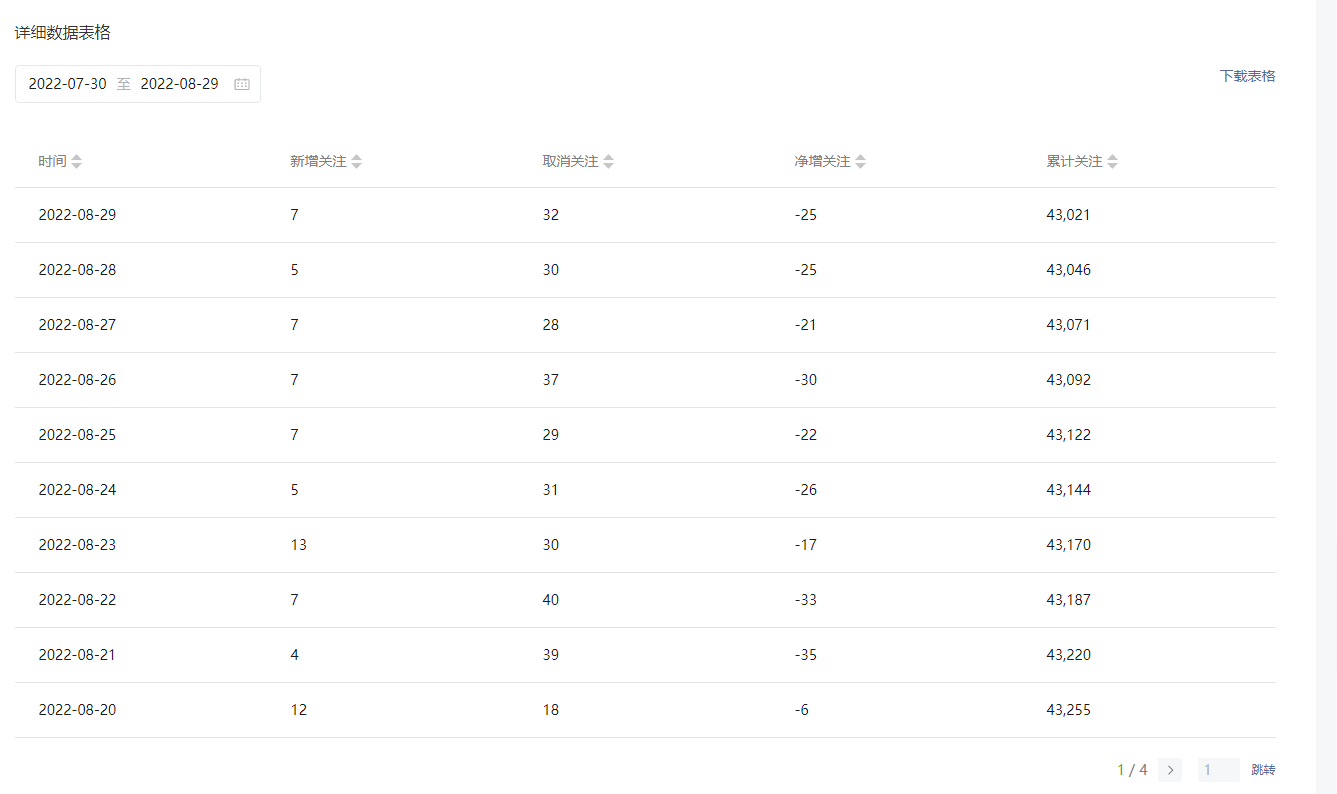1337x794 pixels.
Task: Click the 新增关注 header text
Action: 318,161
